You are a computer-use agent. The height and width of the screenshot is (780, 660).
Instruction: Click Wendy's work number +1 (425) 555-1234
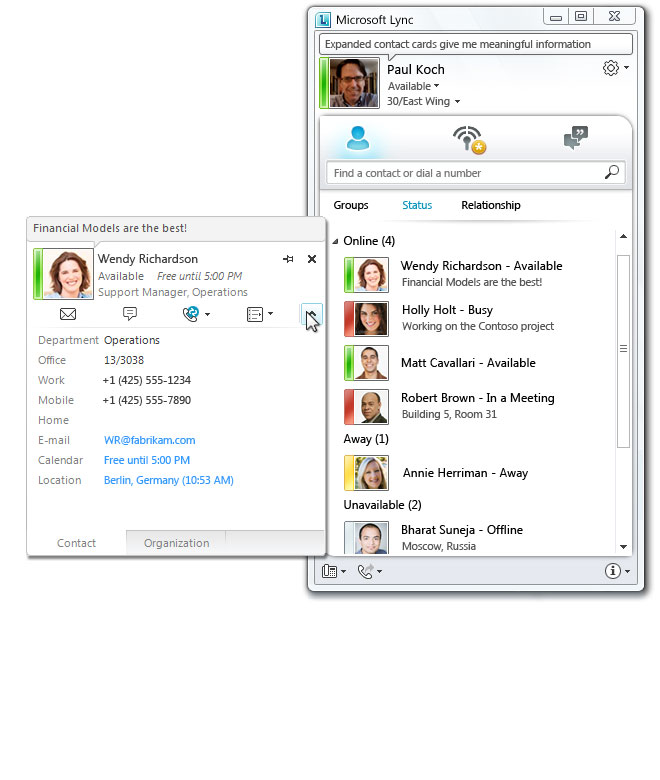tap(147, 380)
